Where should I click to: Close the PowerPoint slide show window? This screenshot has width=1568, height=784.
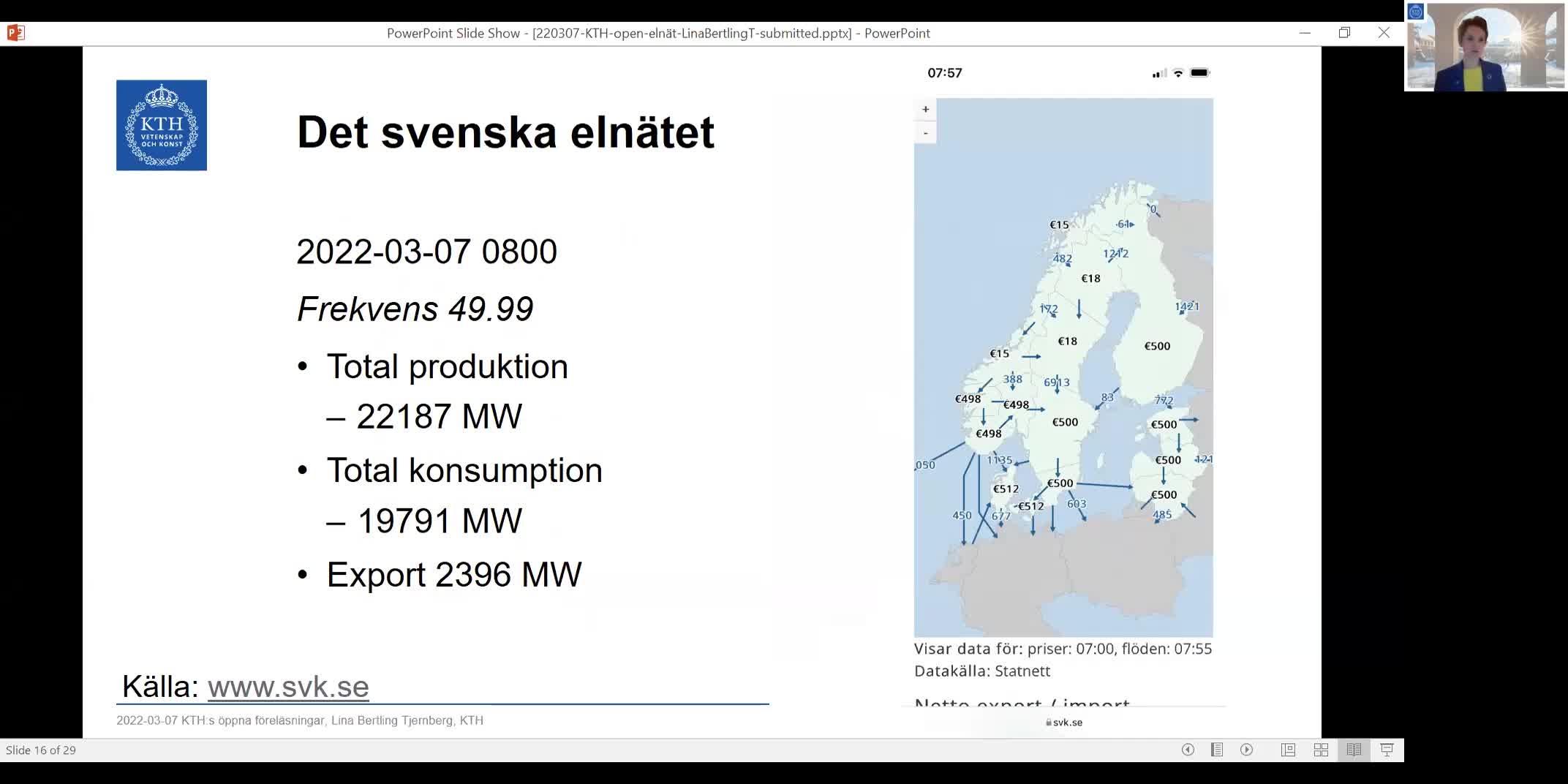coord(1384,33)
